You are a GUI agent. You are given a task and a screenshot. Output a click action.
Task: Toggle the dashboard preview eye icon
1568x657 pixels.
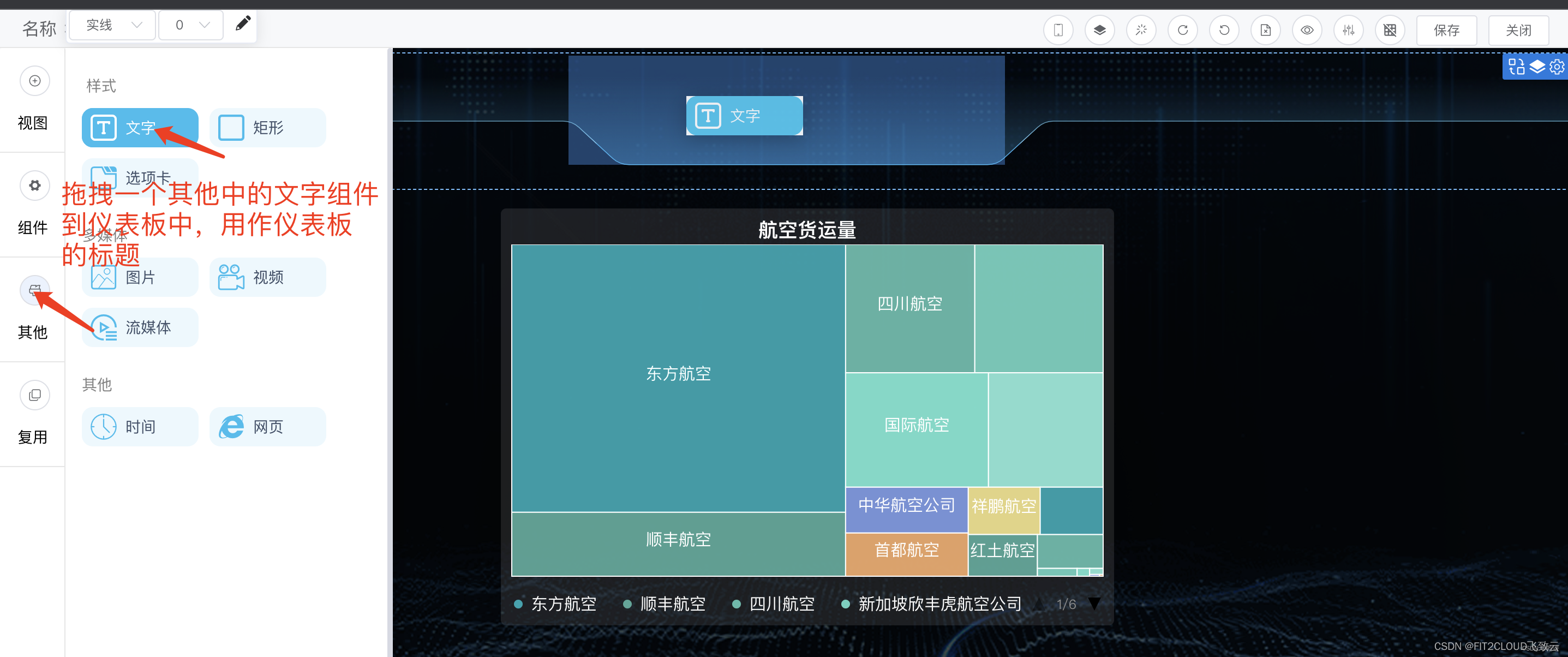click(1307, 29)
